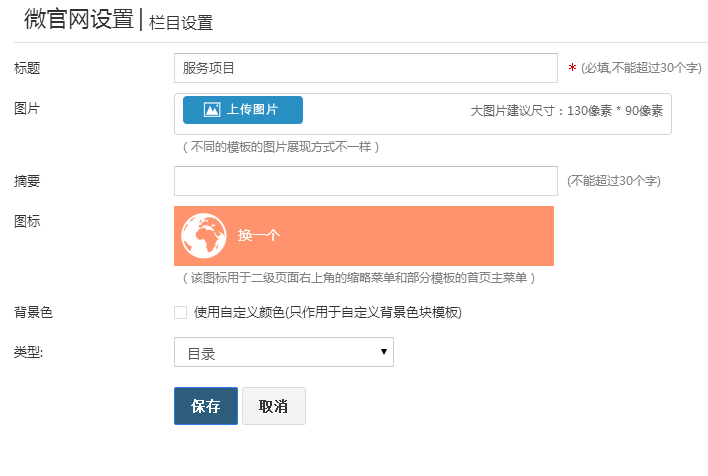Click the 上传图片 button
The width and height of the screenshot is (708, 476).
click(x=243, y=110)
